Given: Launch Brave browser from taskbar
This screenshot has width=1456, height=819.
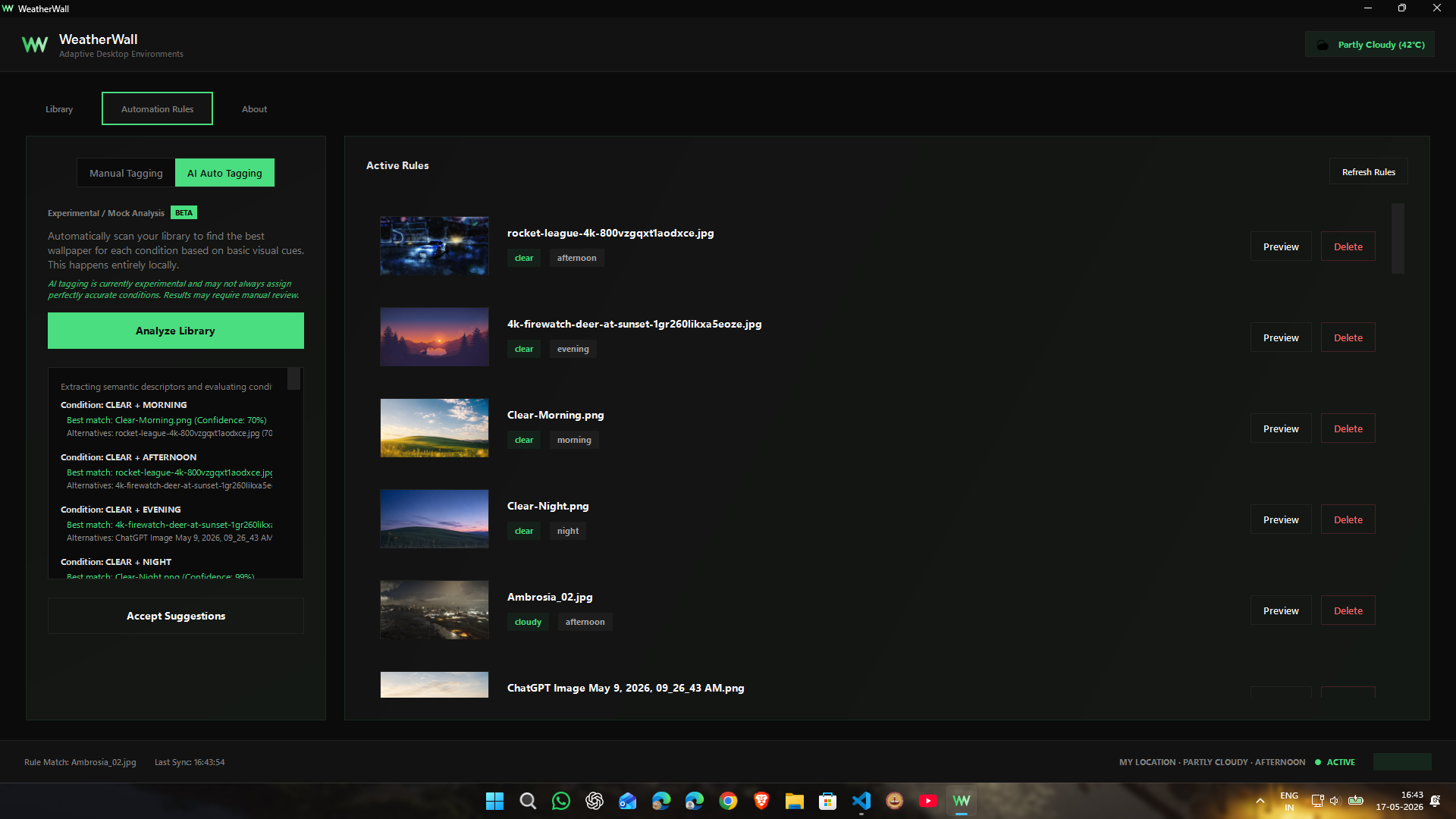Looking at the screenshot, I should [x=761, y=801].
